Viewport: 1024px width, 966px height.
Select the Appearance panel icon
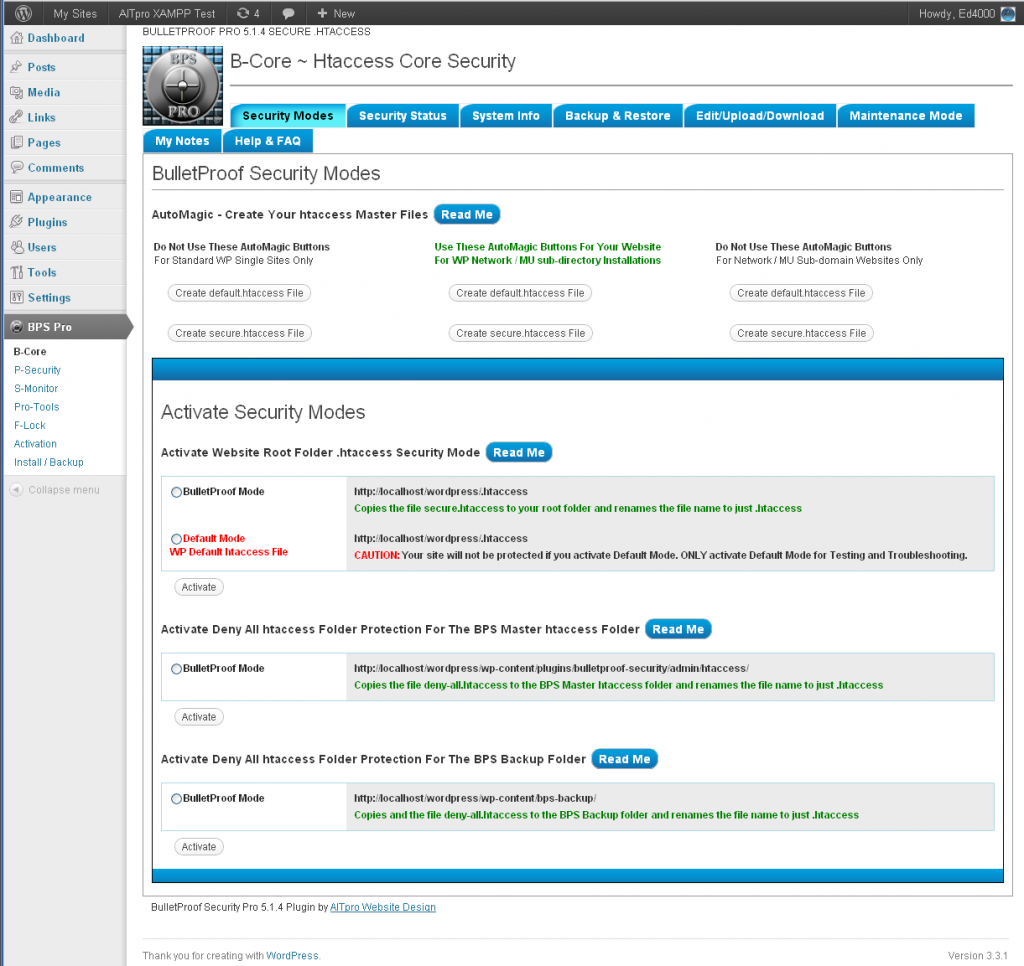(x=17, y=196)
